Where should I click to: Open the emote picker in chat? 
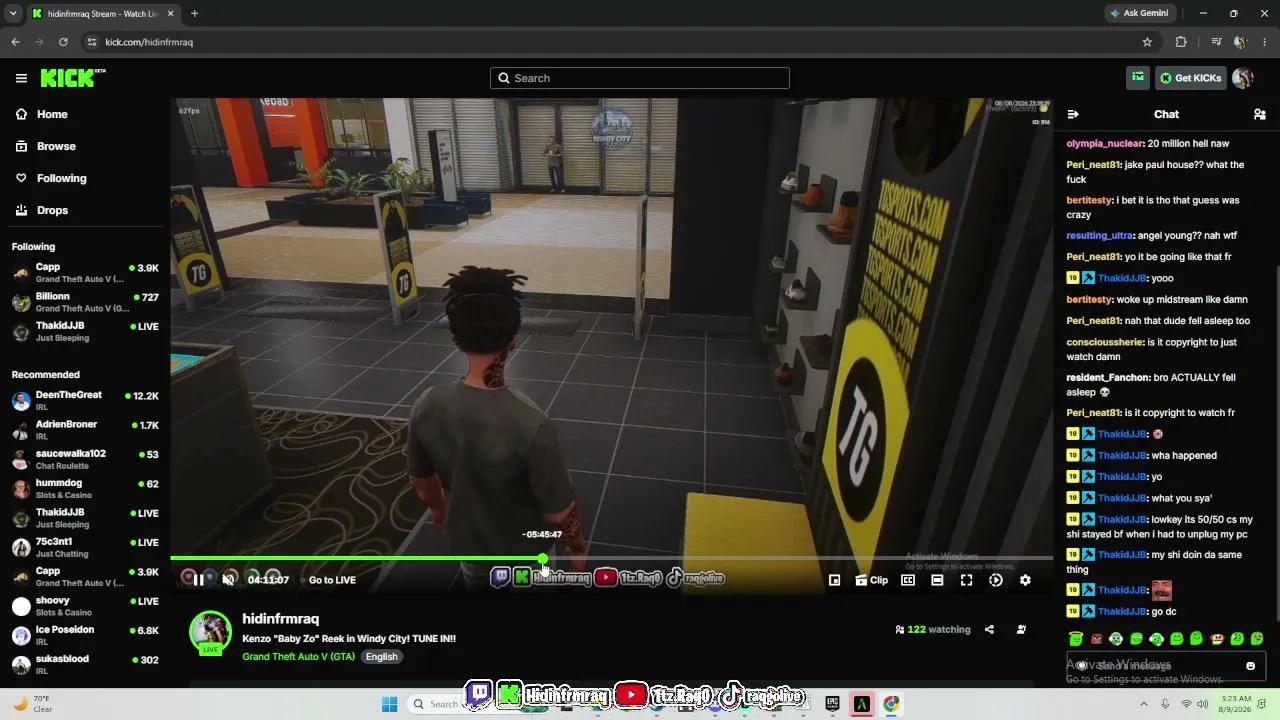click(1250, 666)
